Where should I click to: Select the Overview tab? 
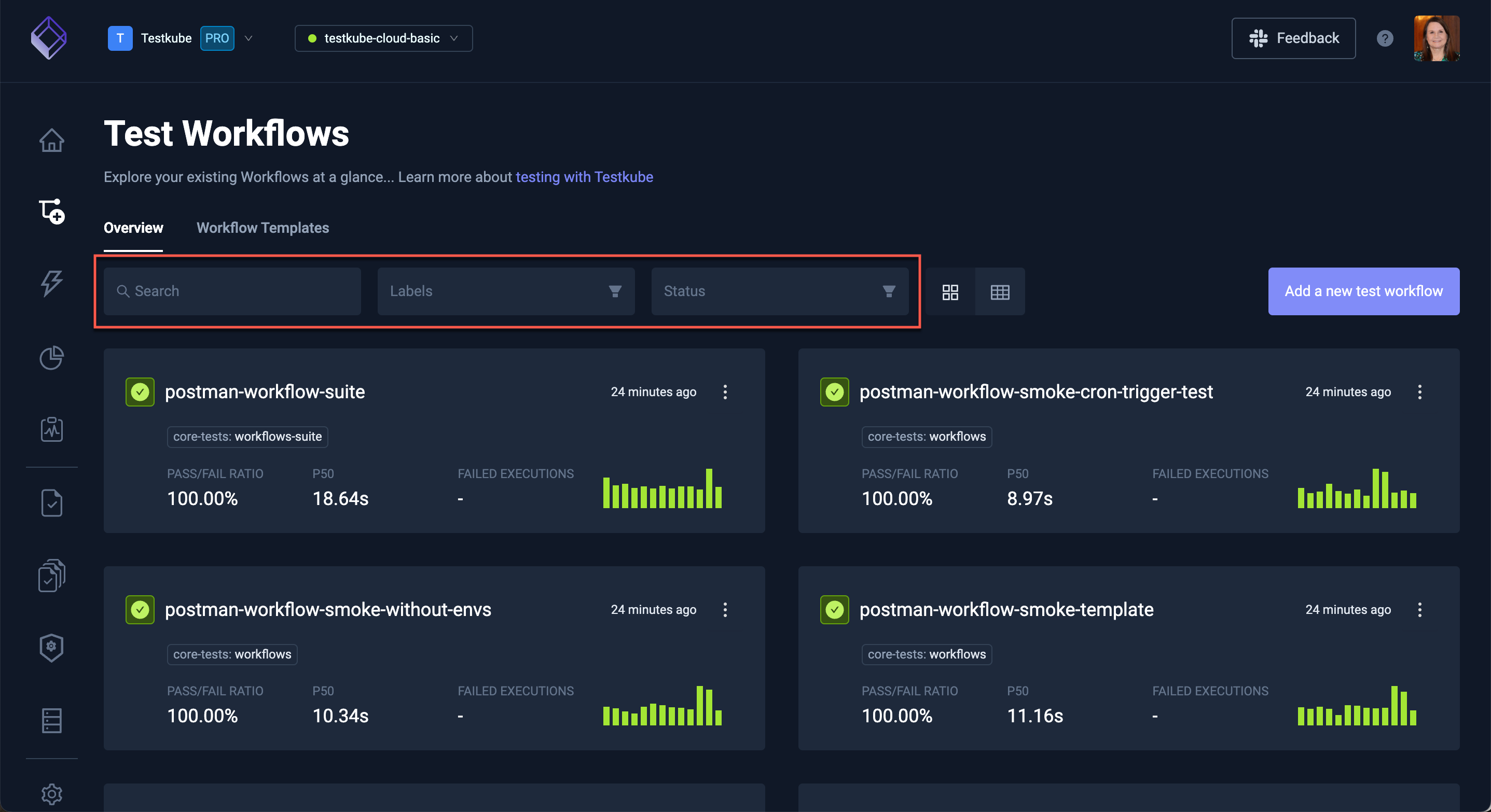133,228
